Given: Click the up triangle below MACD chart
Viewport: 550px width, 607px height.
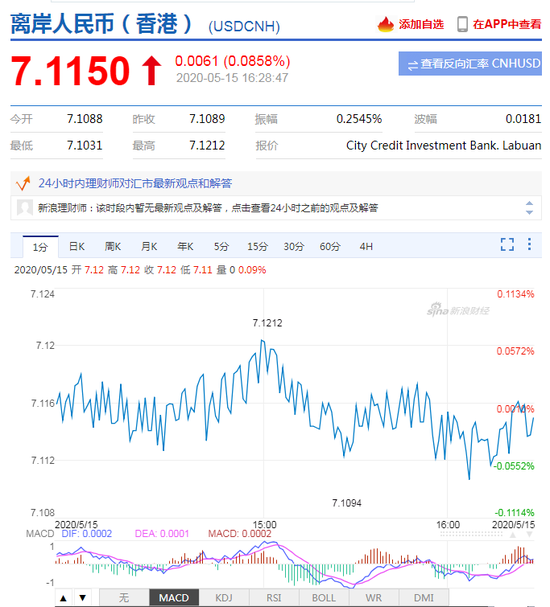Looking at the screenshot, I should (63, 598).
